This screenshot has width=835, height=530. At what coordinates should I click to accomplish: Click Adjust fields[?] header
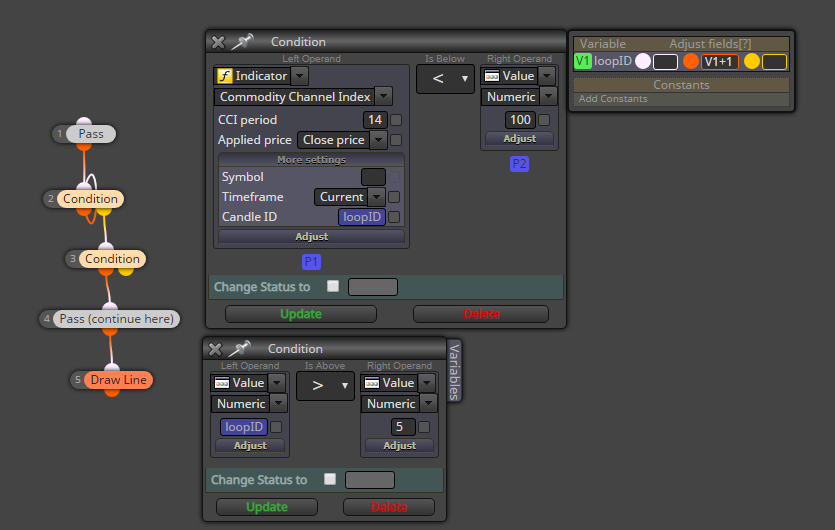pyautogui.click(x=710, y=44)
